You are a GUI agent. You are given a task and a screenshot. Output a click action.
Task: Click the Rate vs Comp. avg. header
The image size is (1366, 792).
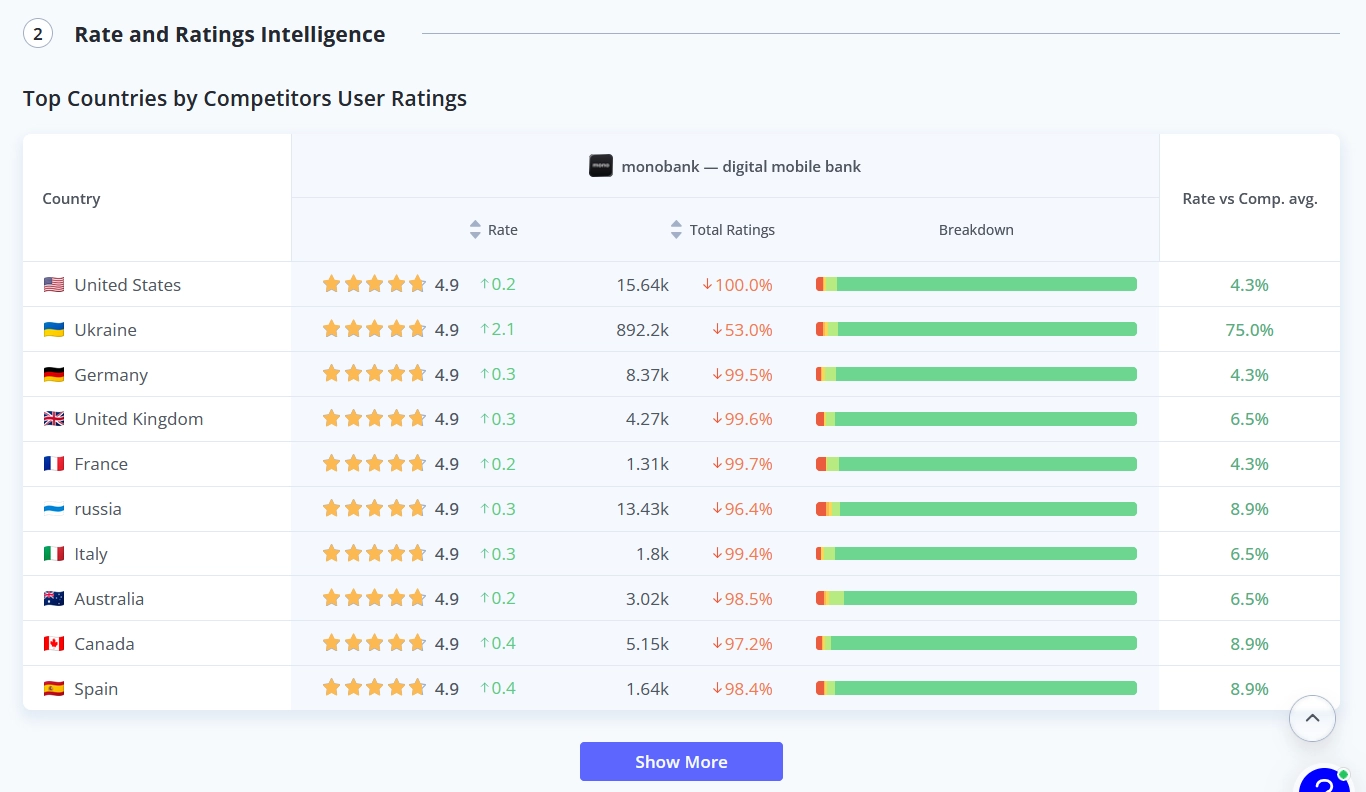(1250, 198)
